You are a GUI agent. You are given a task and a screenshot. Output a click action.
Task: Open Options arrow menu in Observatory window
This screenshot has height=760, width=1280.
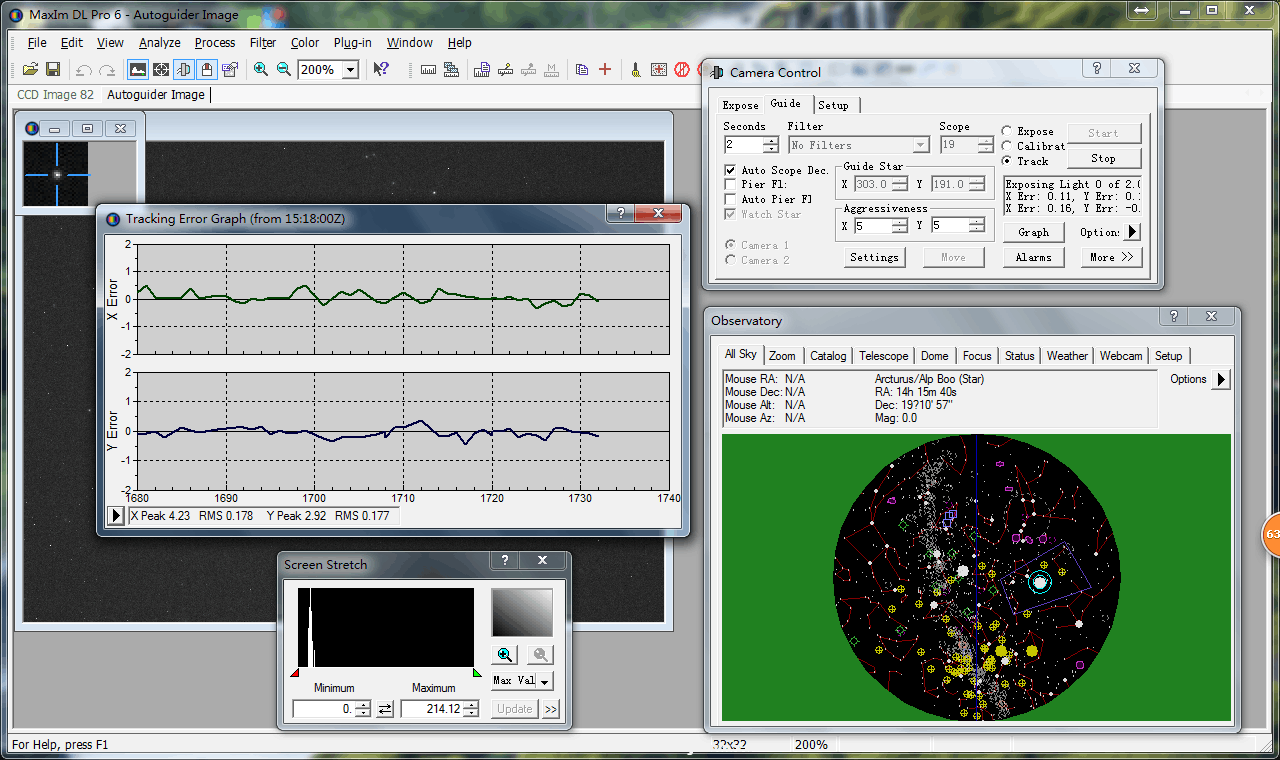1221,380
